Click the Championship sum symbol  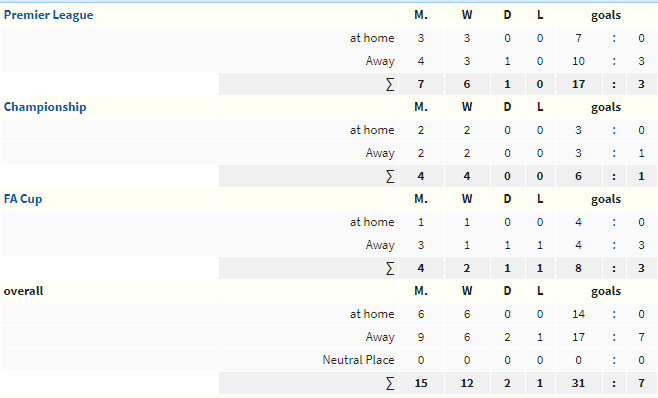tap(390, 176)
